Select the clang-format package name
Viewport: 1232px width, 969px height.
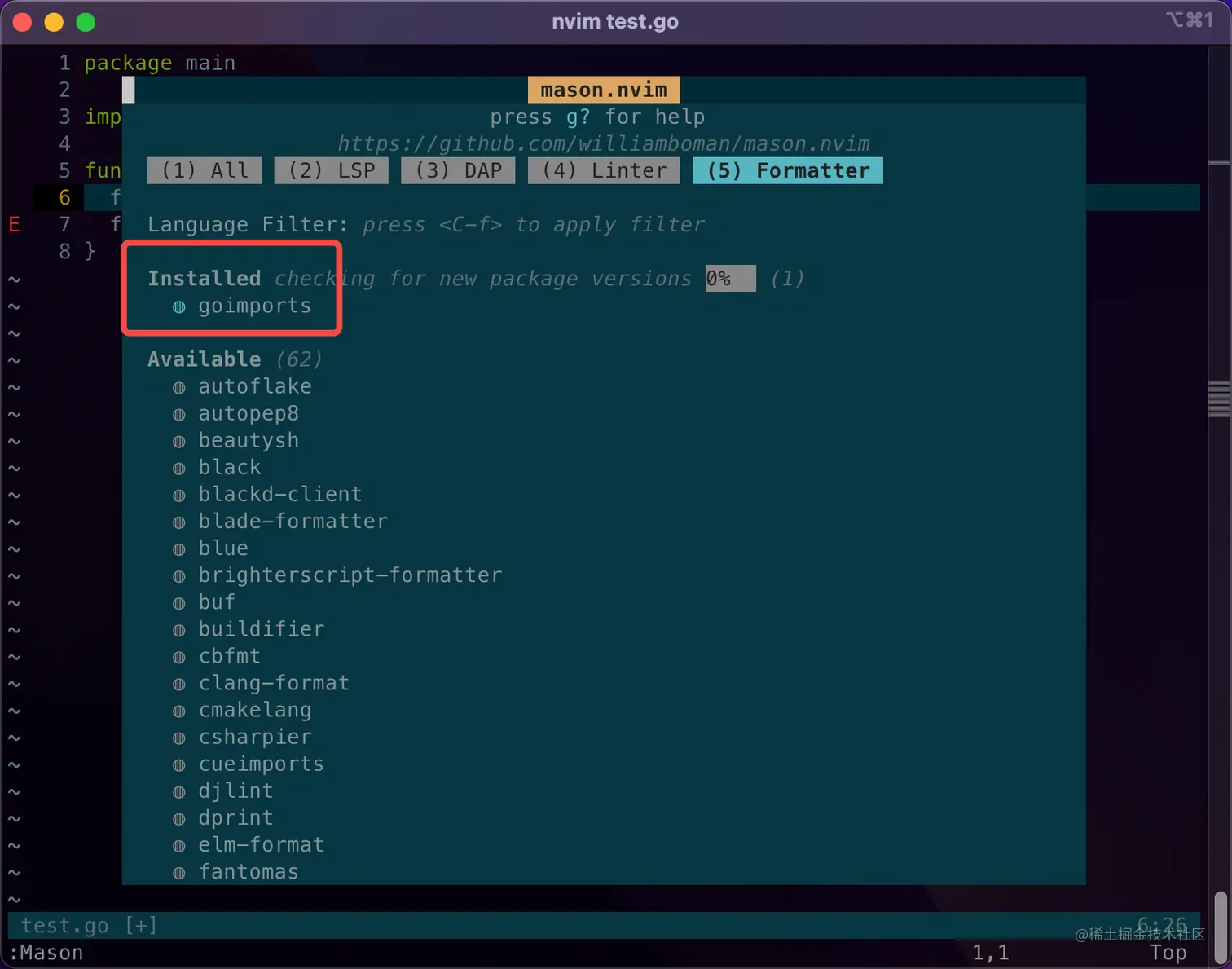[x=274, y=682]
